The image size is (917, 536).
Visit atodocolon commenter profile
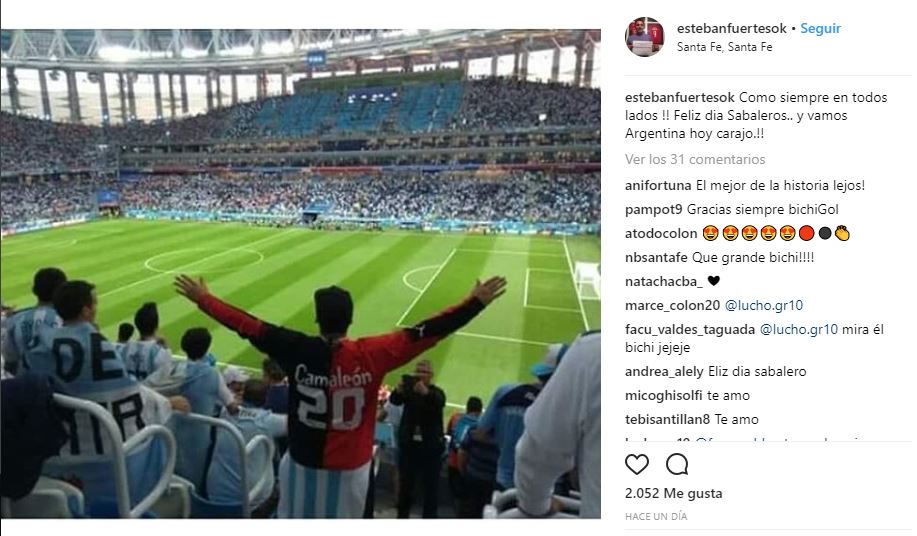661,233
